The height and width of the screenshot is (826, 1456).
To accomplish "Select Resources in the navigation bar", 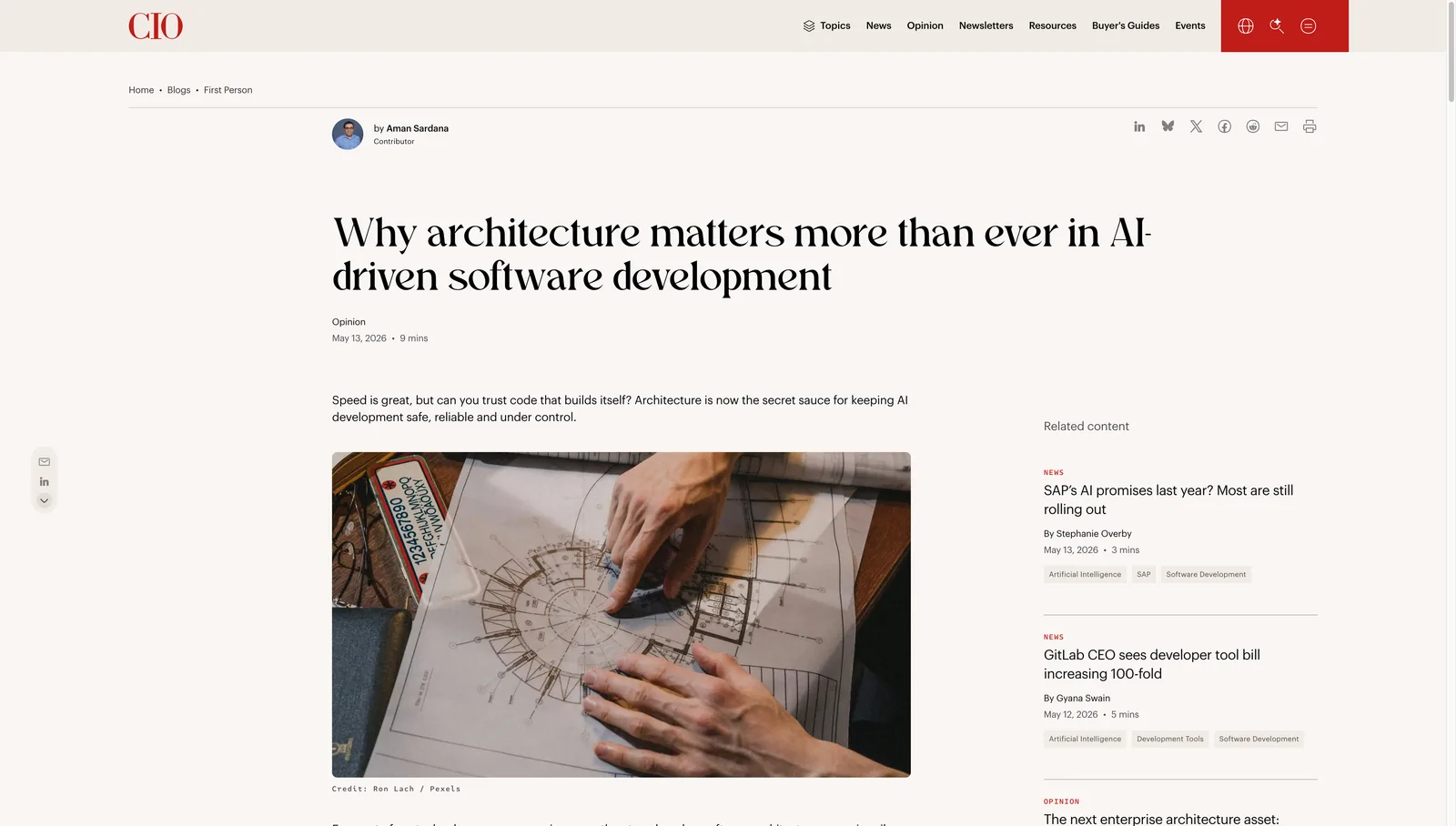I will 1052,25.
